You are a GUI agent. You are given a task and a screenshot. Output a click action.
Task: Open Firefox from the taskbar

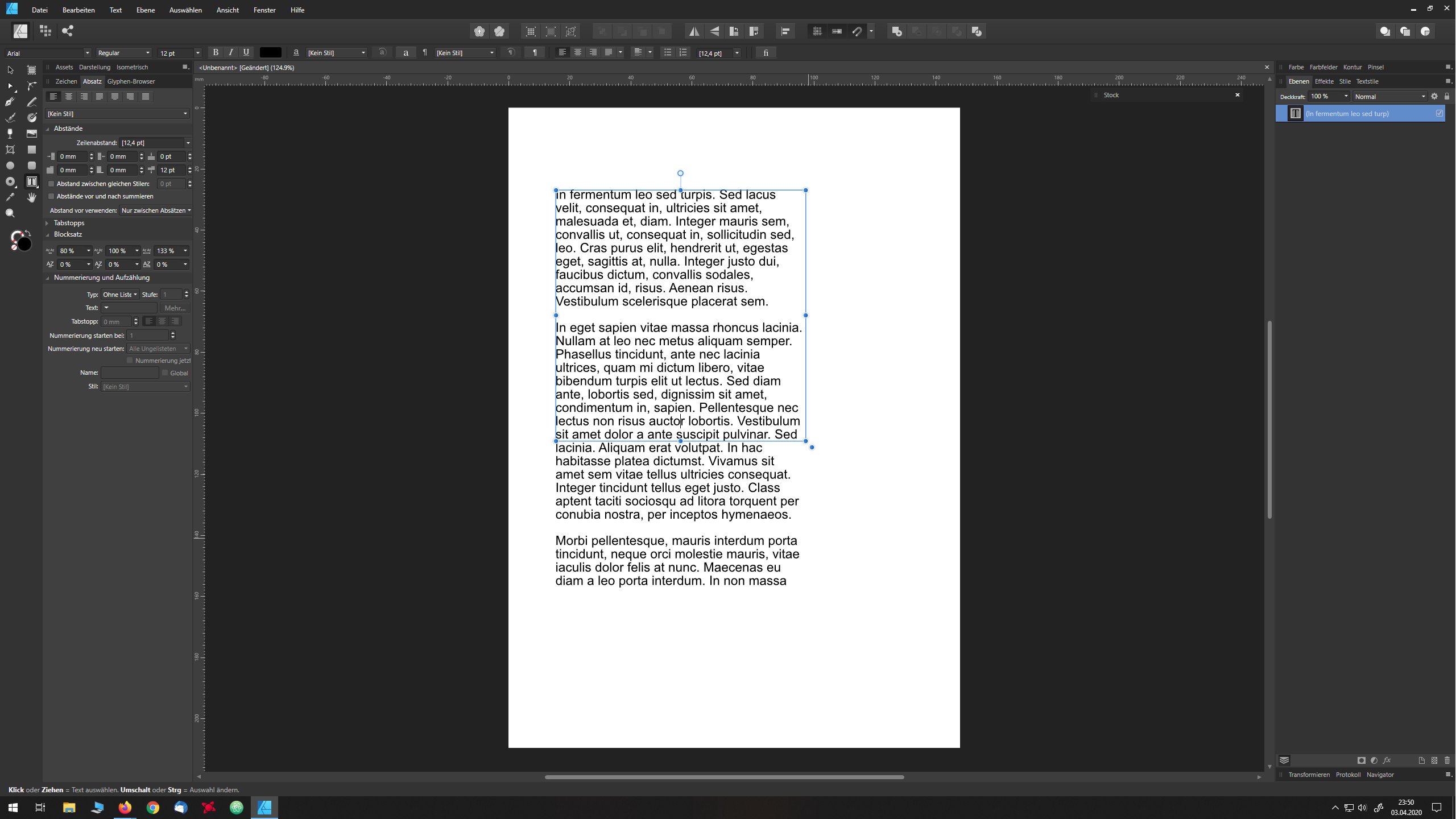125,808
